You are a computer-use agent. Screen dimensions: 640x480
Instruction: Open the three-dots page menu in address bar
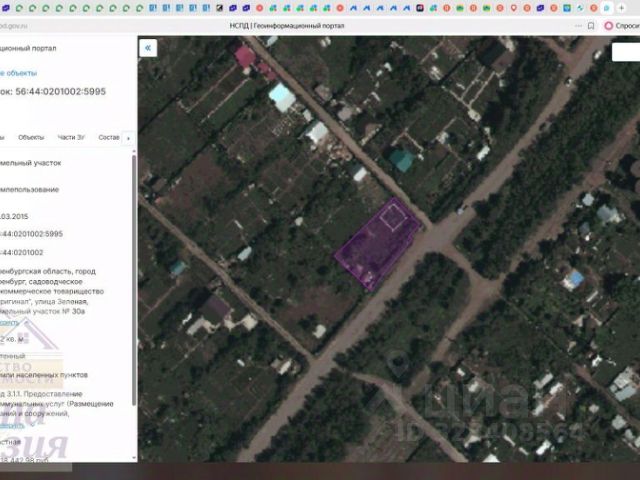click(578, 26)
